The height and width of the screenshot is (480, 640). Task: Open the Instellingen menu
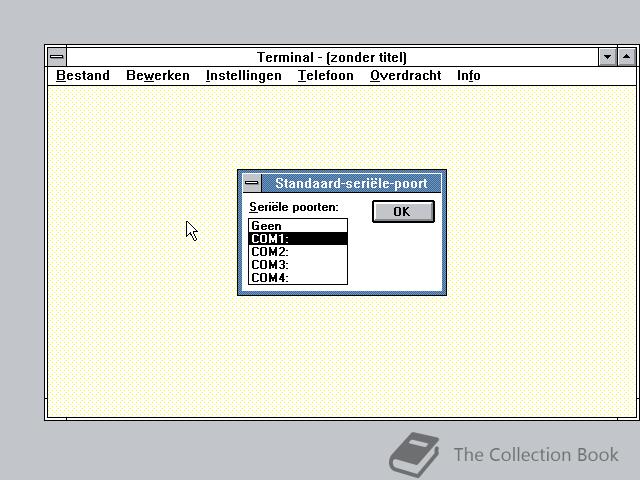pos(244,76)
